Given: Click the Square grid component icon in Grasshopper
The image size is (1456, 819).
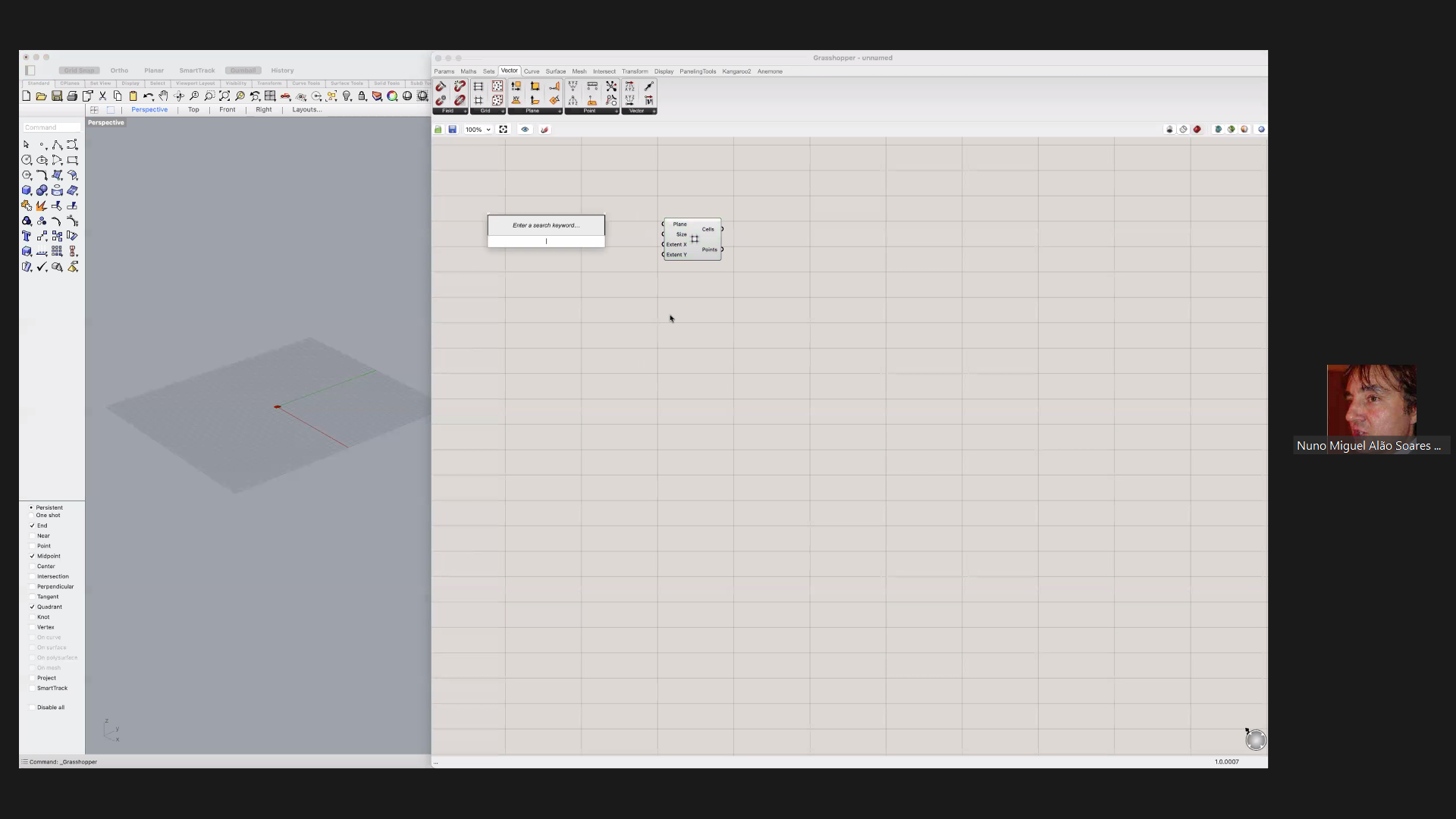Looking at the screenshot, I should click(x=479, y=100).
